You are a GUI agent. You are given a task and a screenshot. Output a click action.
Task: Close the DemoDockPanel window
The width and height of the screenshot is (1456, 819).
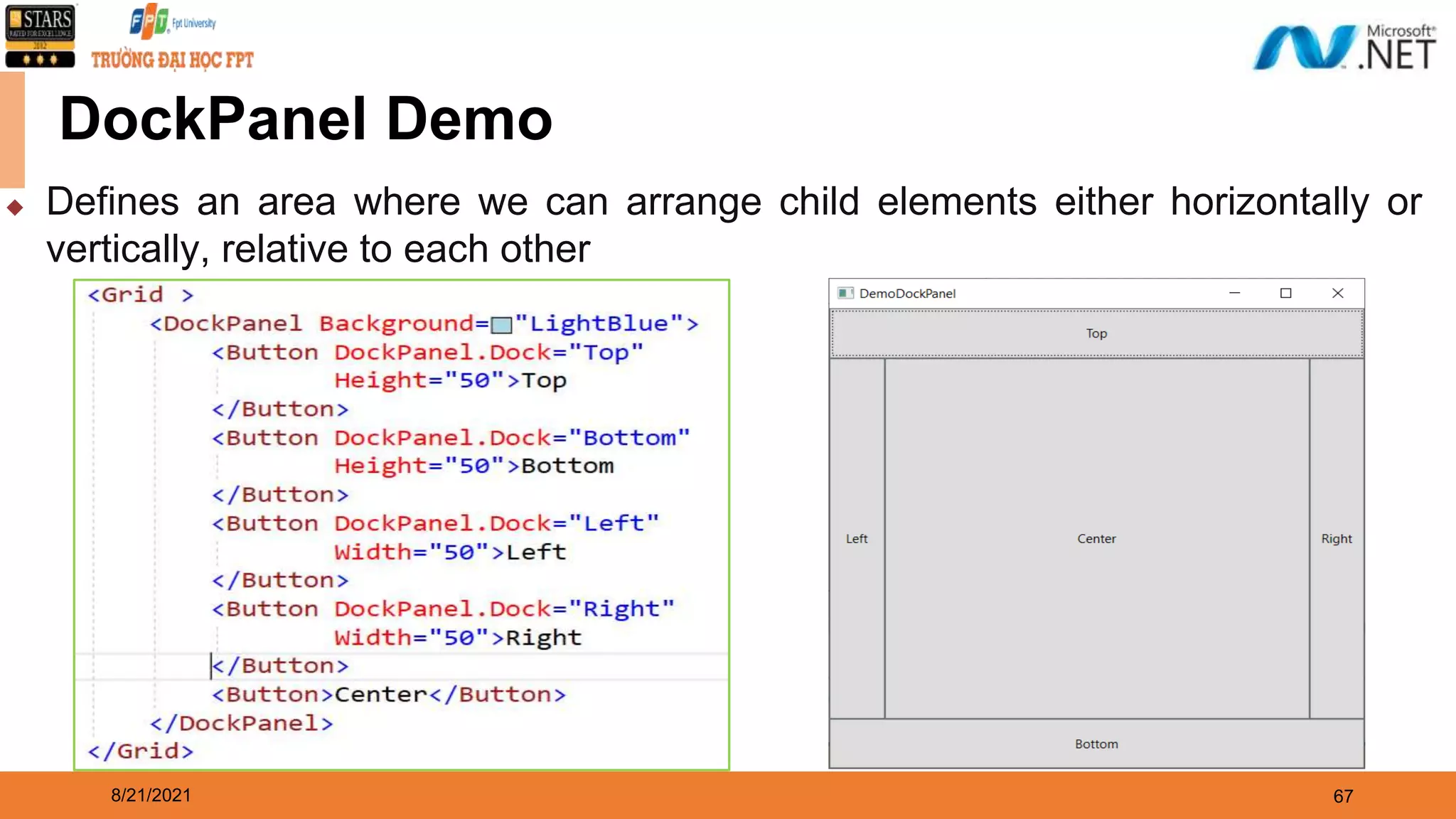click(x=1337, y=293)
